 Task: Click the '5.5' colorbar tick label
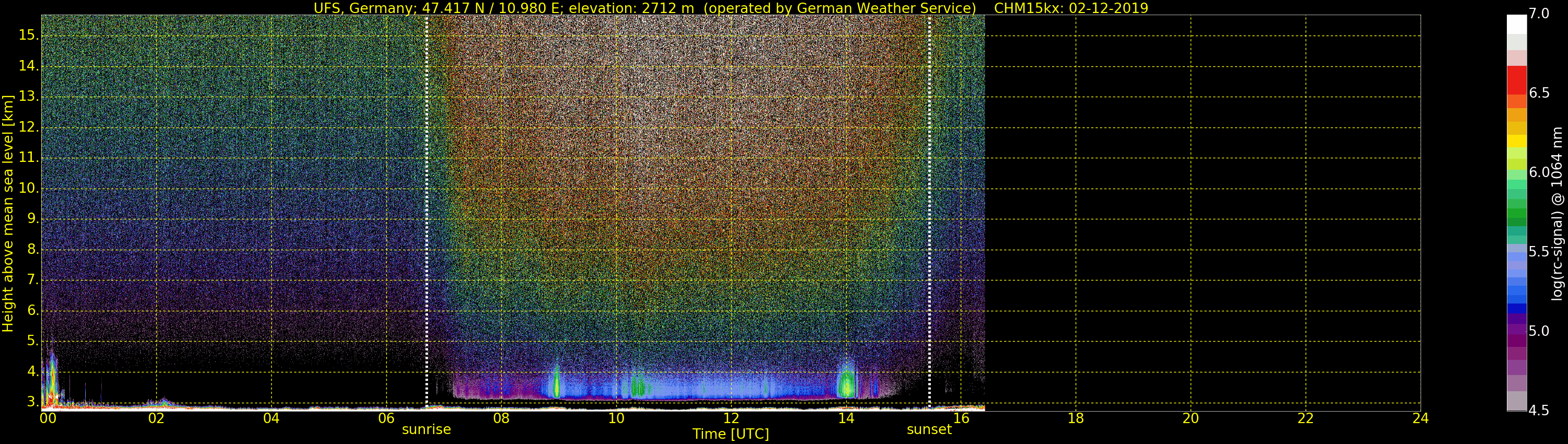(x=1539, y=252)
